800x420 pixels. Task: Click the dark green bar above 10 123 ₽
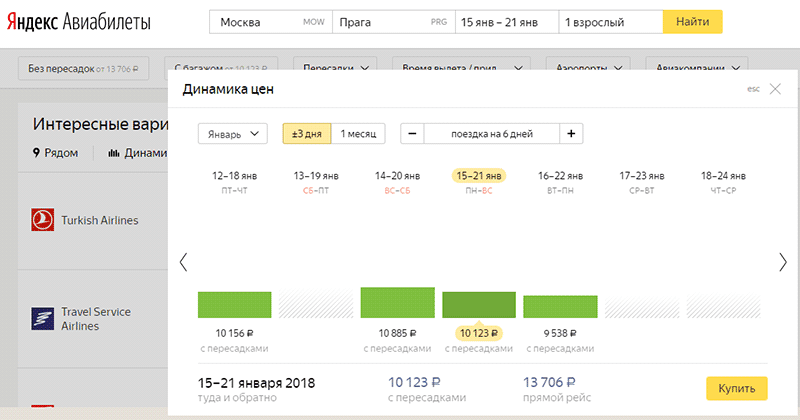click(x=479, y=305)
